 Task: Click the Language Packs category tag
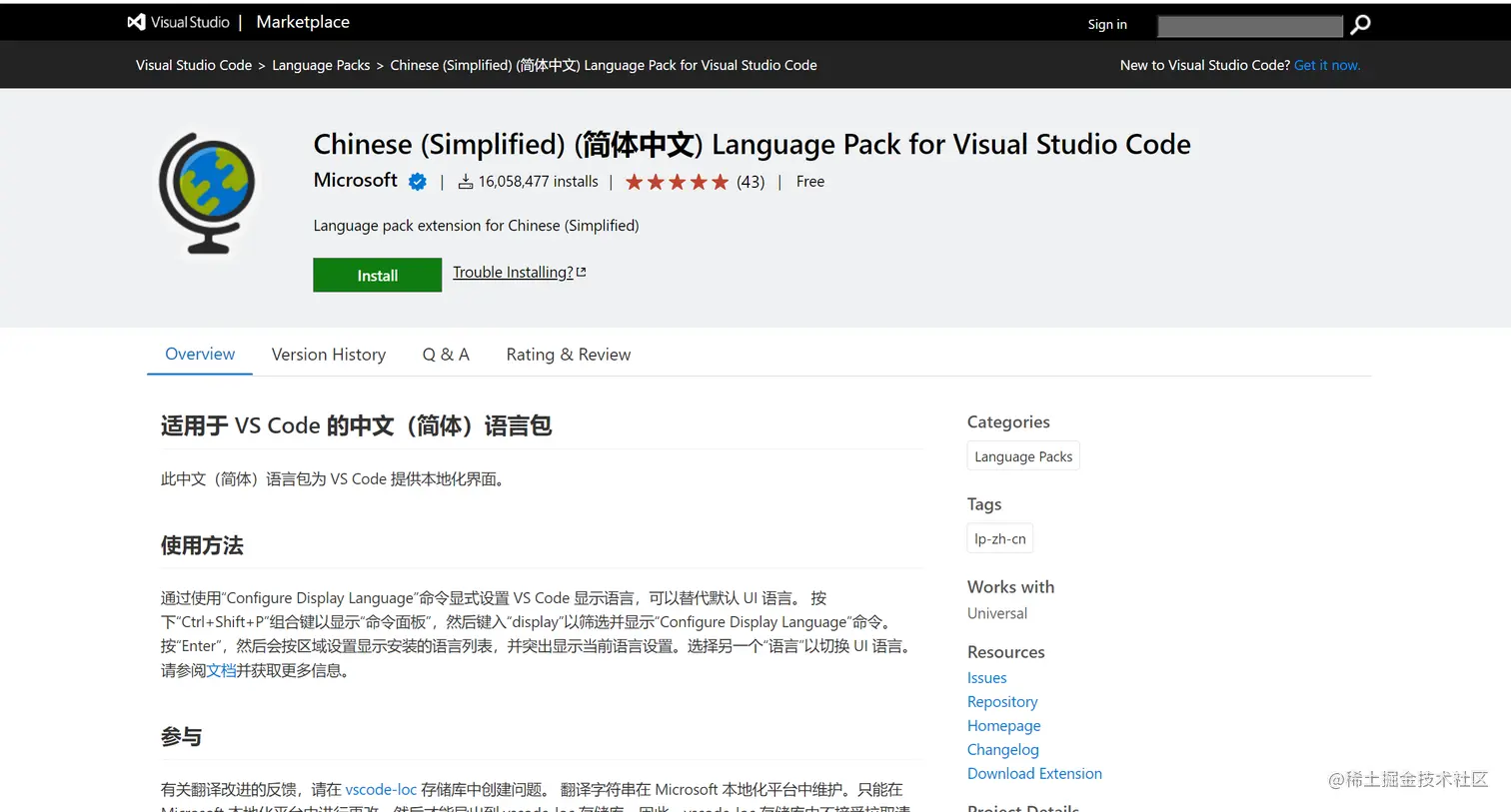[1023, 456]
